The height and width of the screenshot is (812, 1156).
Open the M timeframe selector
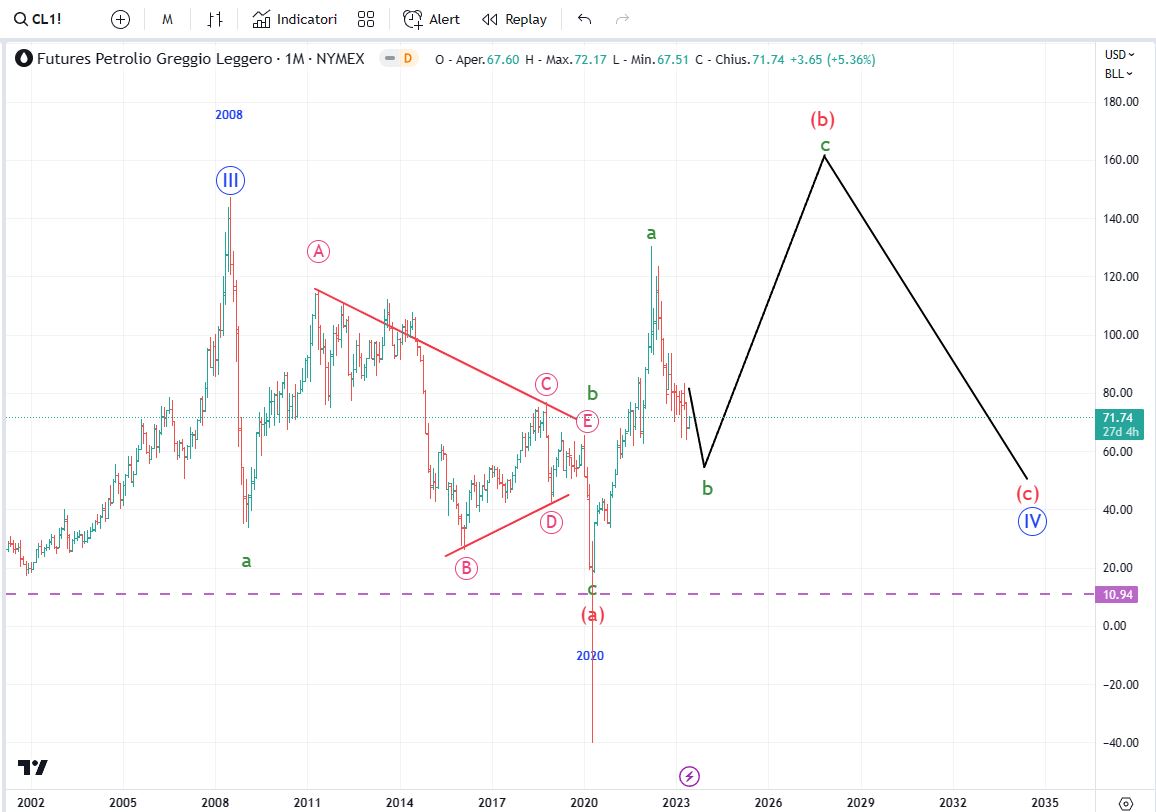pyautogui.click(x=167, y=19)
